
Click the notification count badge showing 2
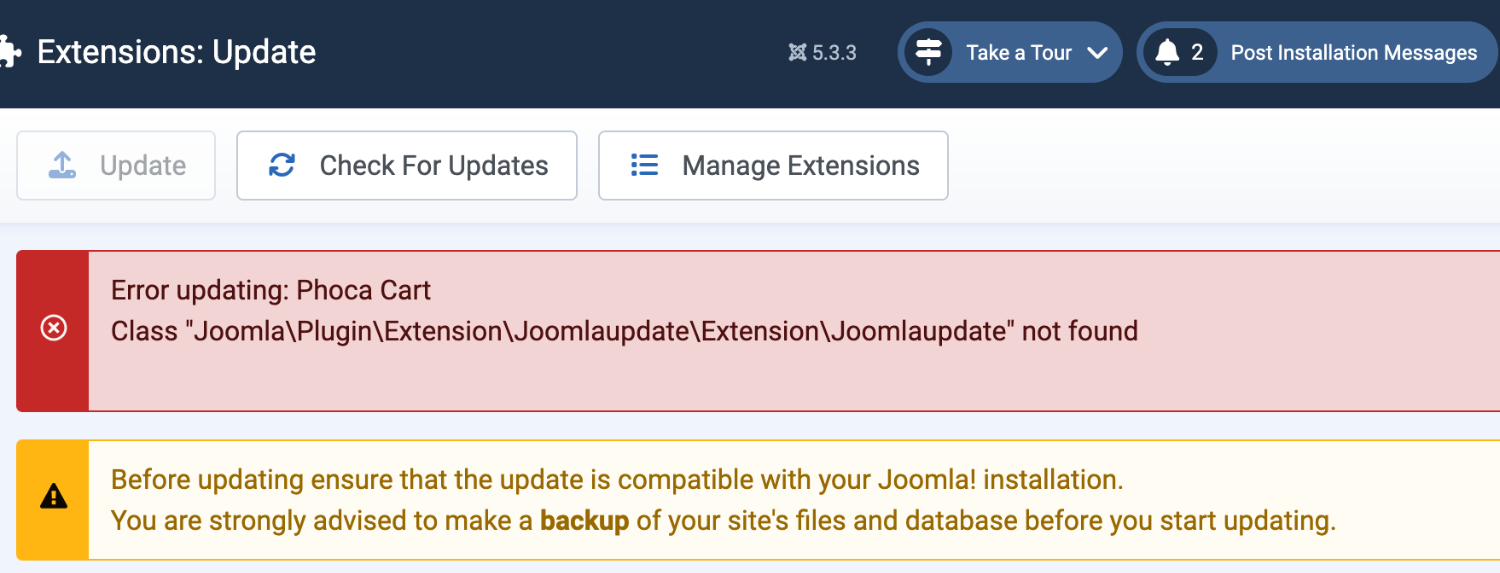click(x=1197, y=53)
